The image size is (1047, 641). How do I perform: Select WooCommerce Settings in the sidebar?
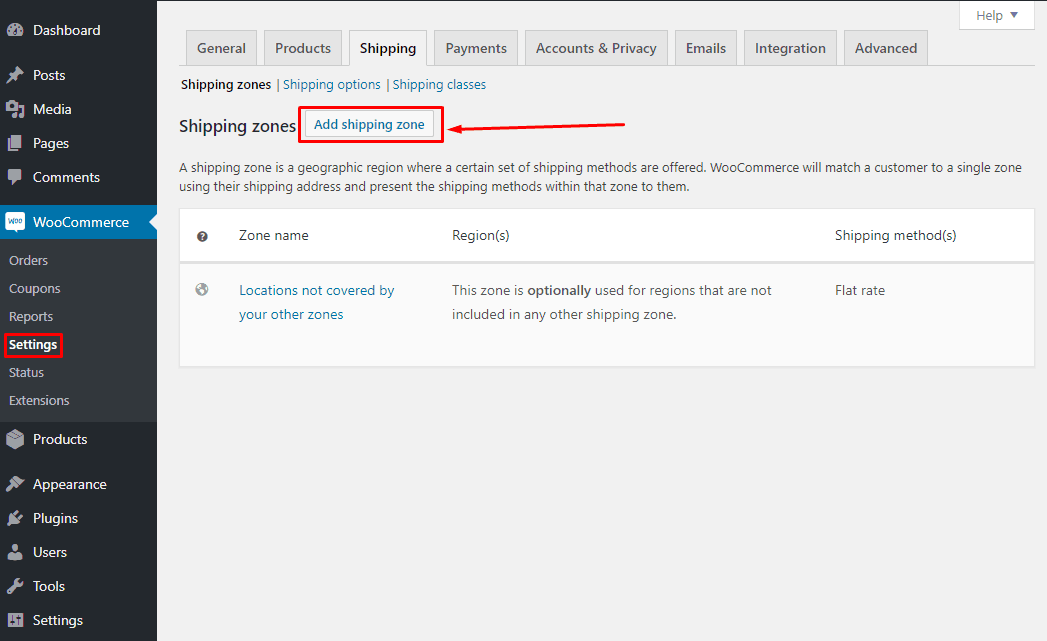pyautogui.click(x=33, y=344)
